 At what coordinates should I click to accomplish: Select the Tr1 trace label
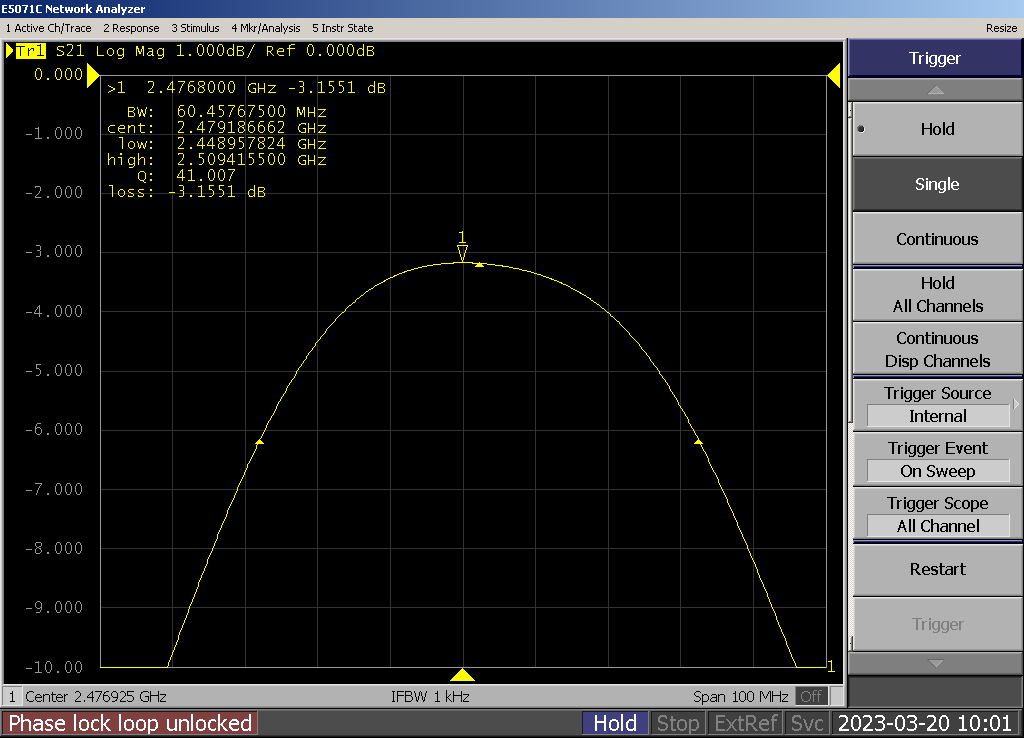30,50
